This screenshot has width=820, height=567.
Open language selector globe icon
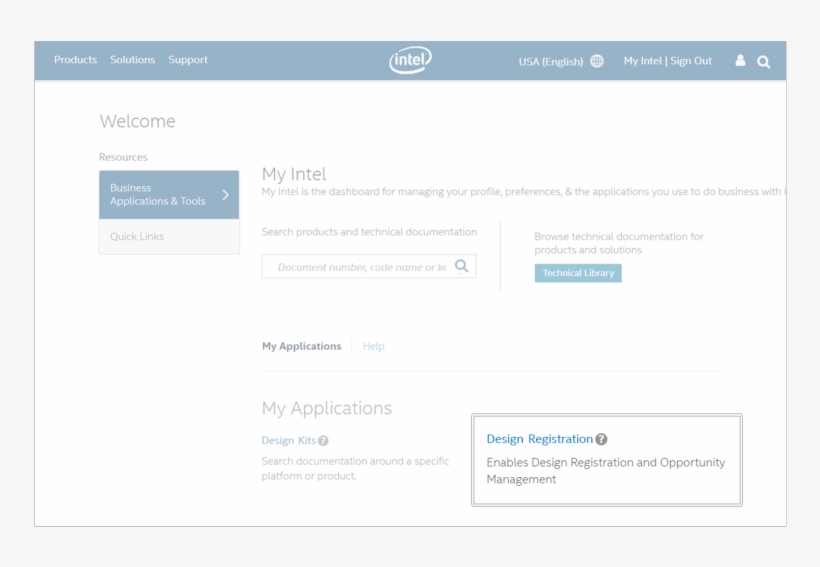tap(597, 61)
